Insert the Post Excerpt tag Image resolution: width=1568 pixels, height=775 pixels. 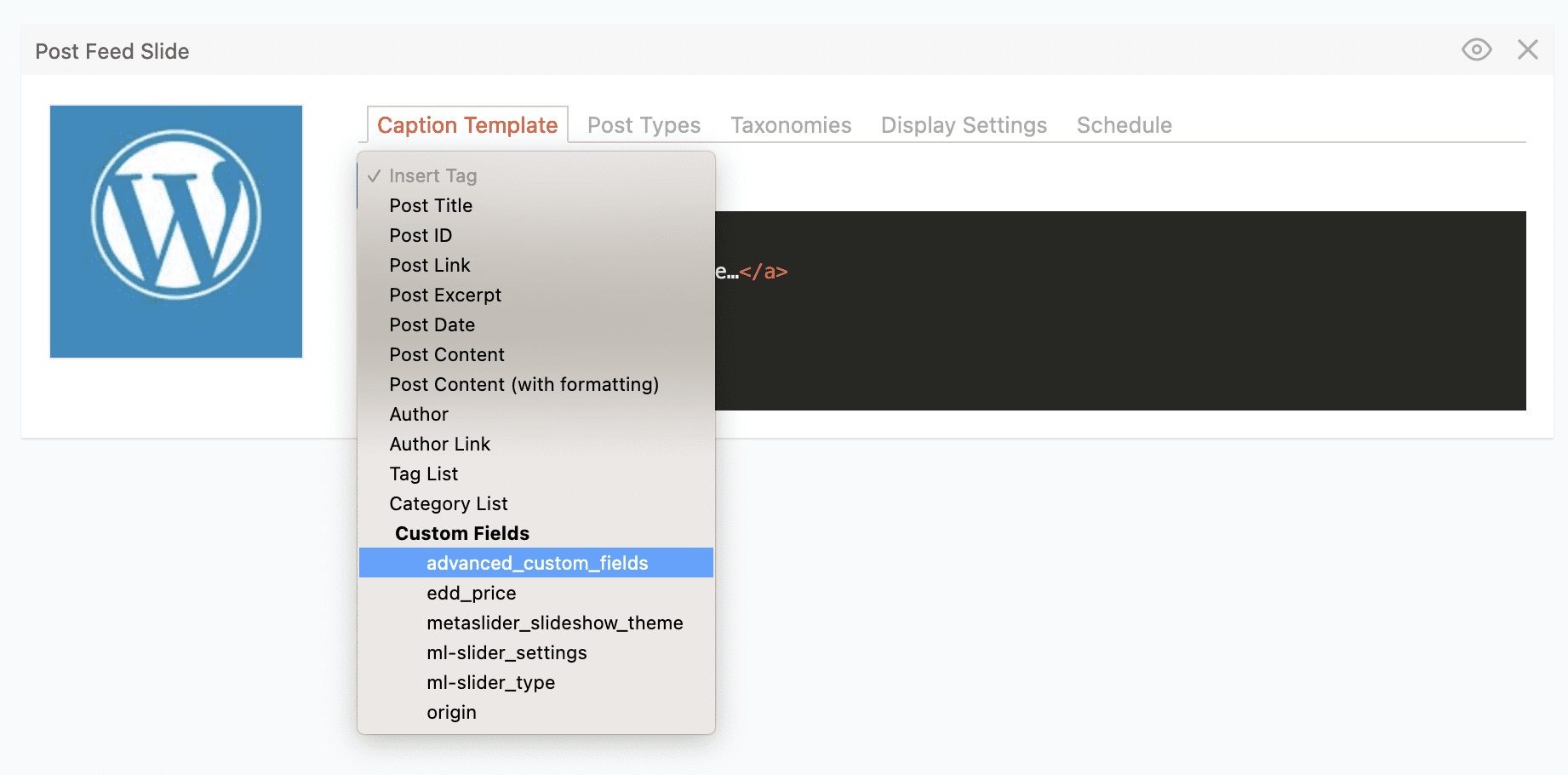(444, 295)
